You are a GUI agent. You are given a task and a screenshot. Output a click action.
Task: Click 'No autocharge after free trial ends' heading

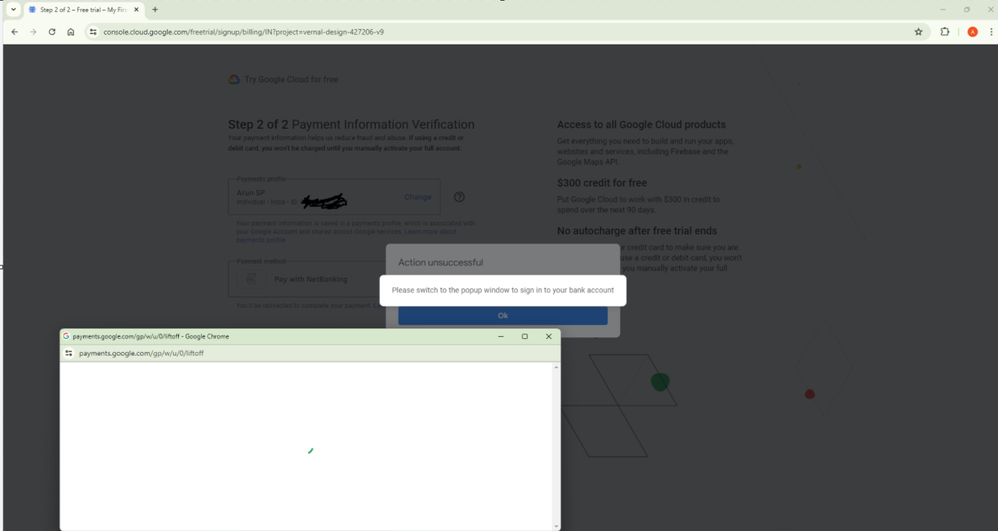[636, 230]
